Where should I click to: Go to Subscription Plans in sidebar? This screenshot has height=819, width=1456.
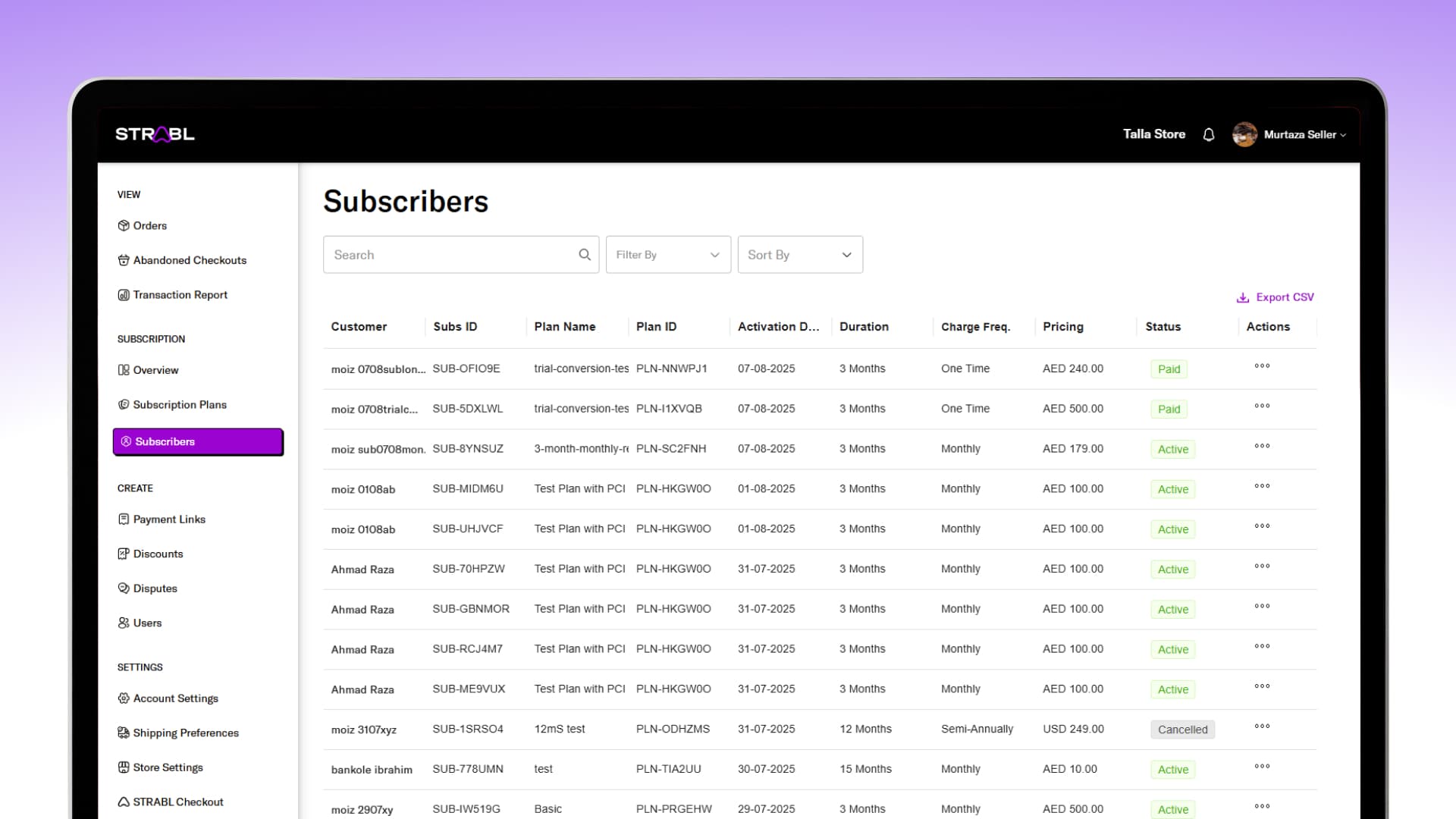tap(180, 405)
